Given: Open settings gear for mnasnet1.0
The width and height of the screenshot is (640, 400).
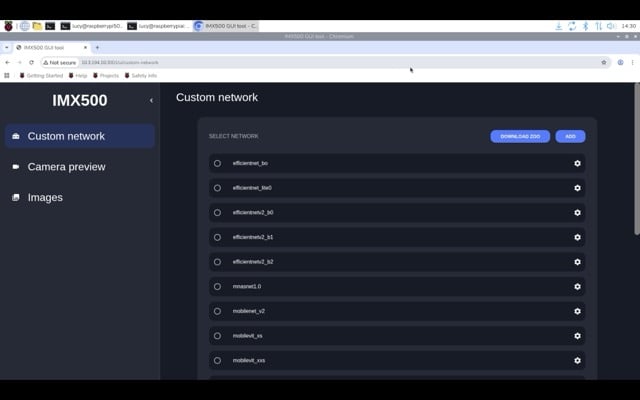Looking at the screenshot, I should 577,287.
